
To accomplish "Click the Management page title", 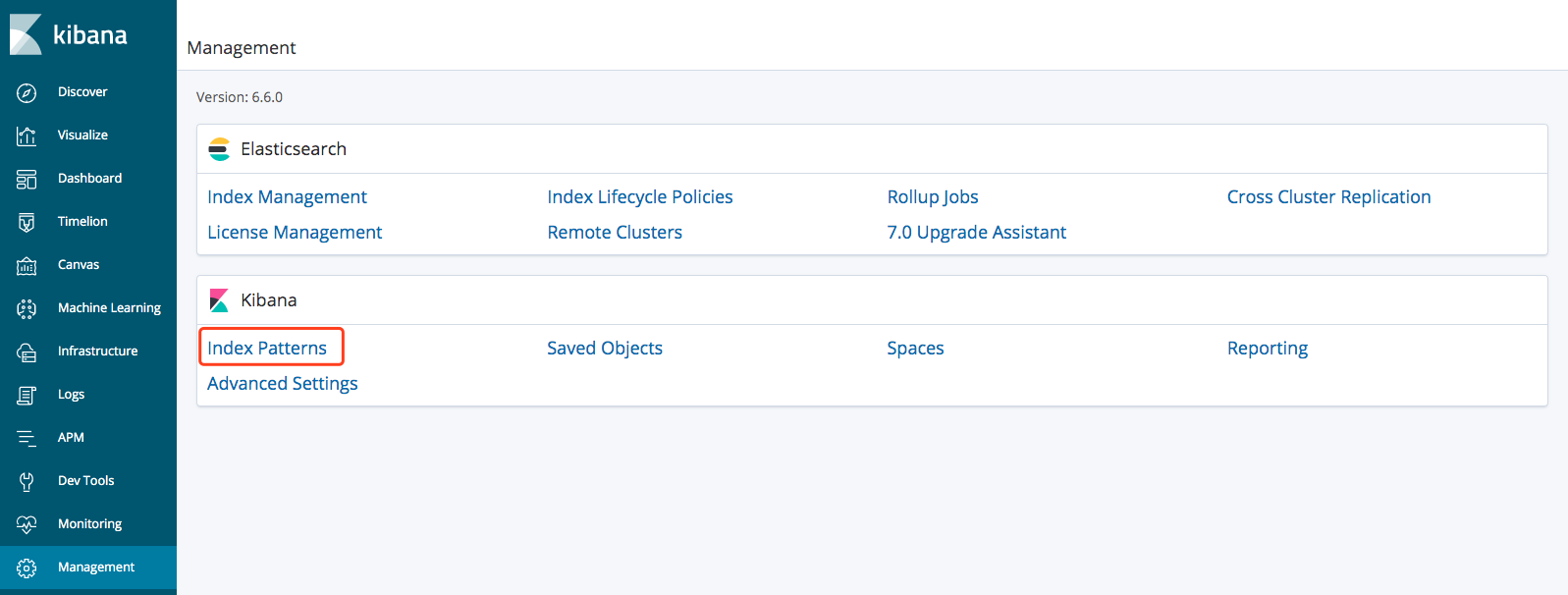I will coord(242,48).
